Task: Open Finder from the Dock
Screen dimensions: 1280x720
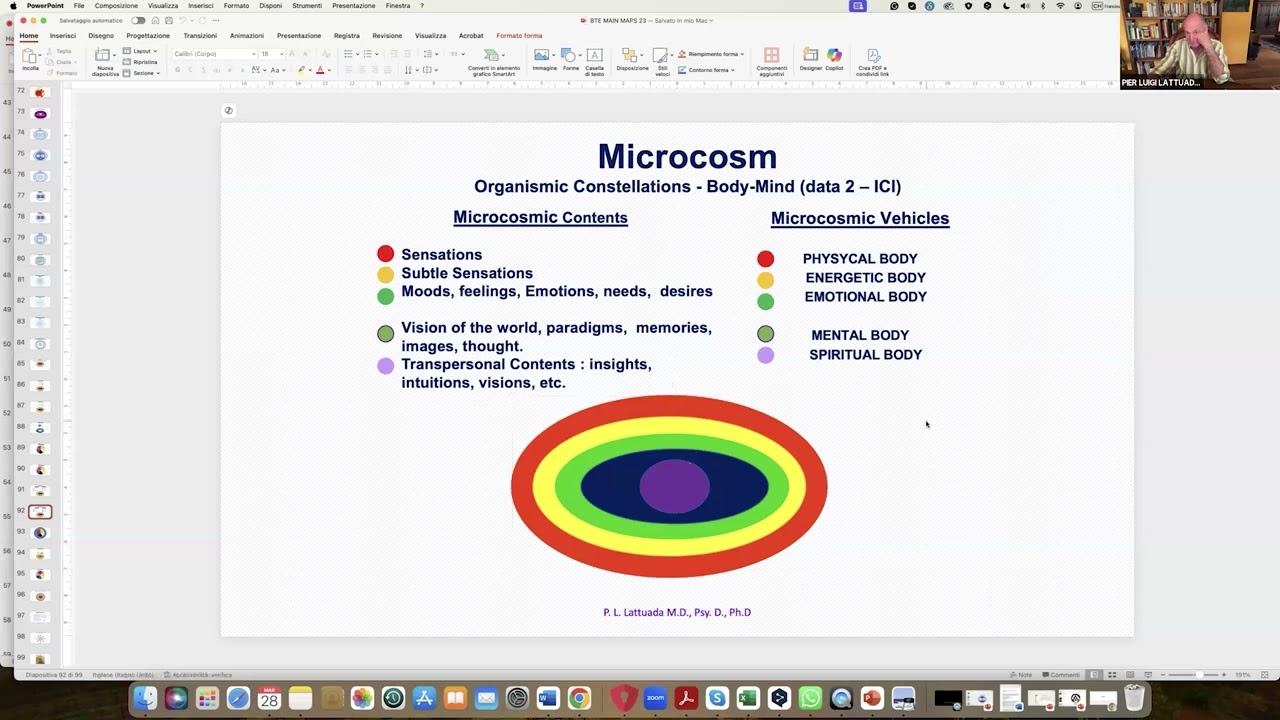Action: tap(145, 698)
